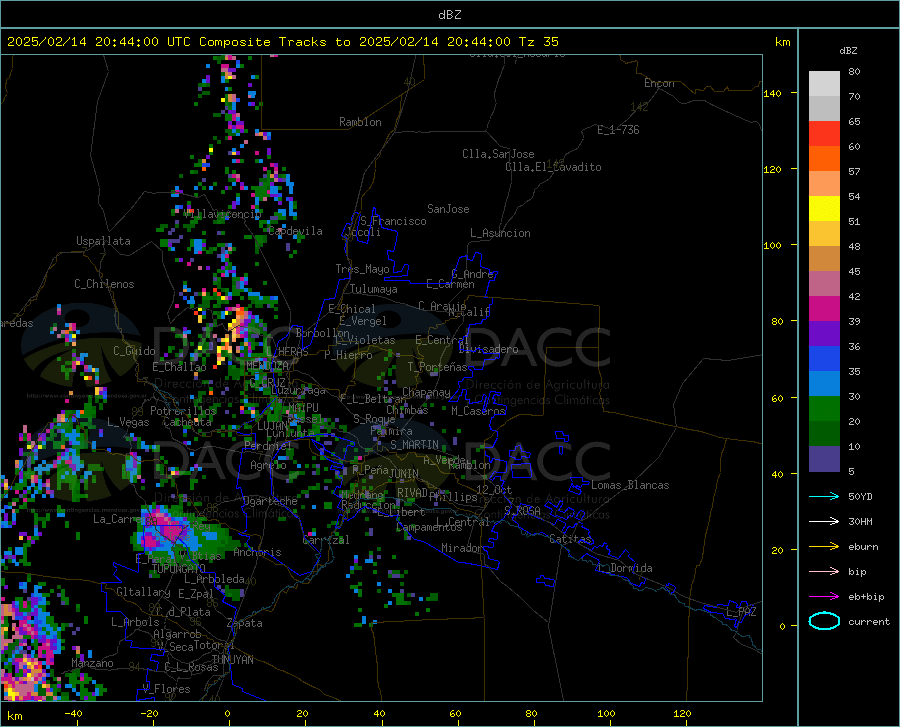
Task: Click the '-40' tick on horizontal km axis
Action: 73,713
